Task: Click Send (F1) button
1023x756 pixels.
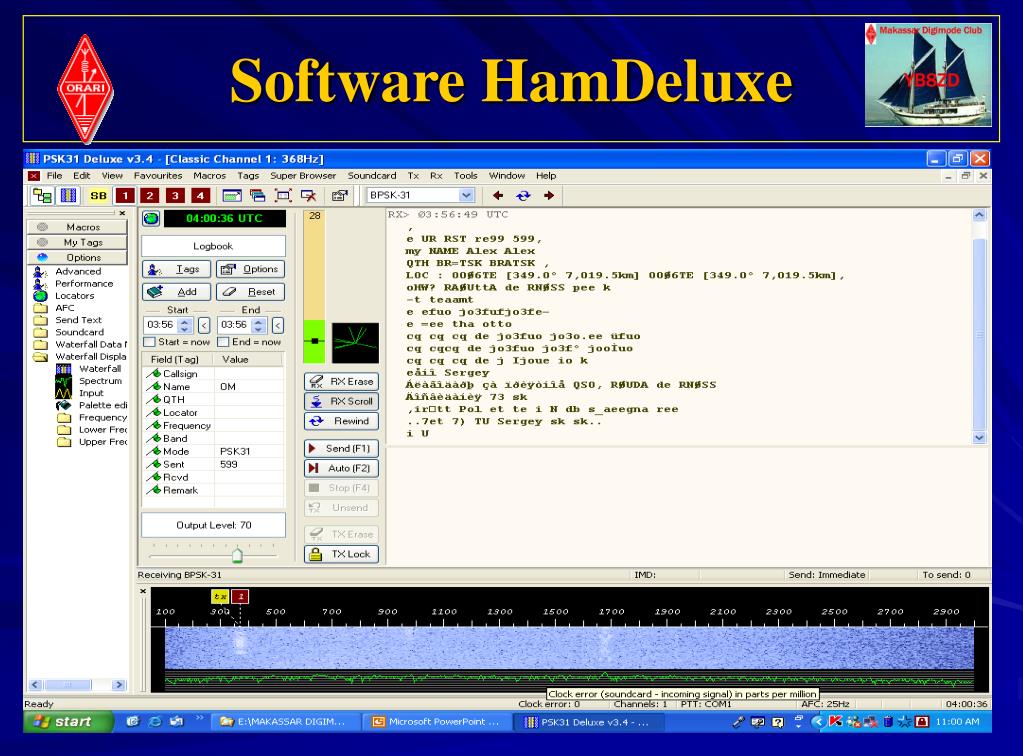Action: [x=341, y=449]
